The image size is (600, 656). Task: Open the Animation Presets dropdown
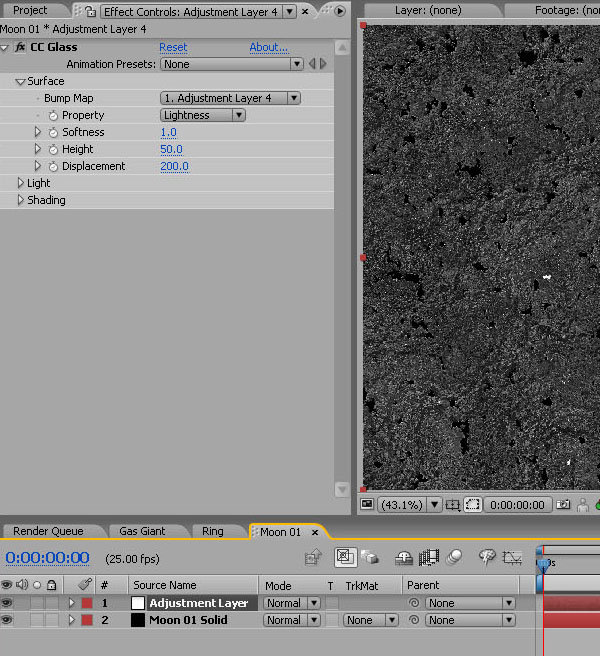(x=232, y=64)
